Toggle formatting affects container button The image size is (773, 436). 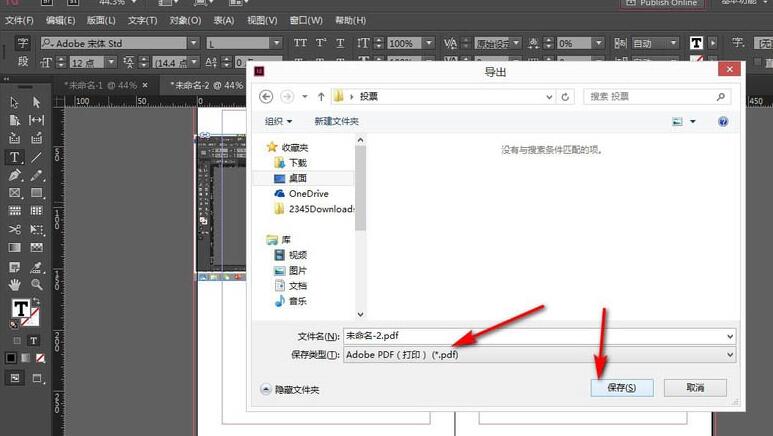coord(17,340)
